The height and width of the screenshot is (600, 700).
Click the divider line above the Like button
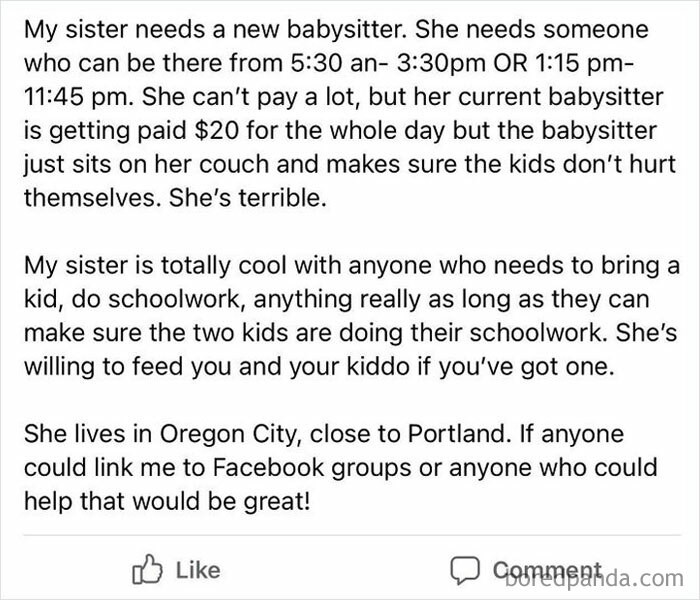coord(352,534)
